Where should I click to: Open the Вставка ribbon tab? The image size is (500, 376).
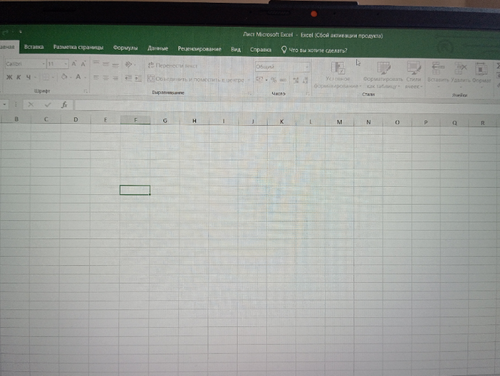pyautogui.click(x=34, y=47)
